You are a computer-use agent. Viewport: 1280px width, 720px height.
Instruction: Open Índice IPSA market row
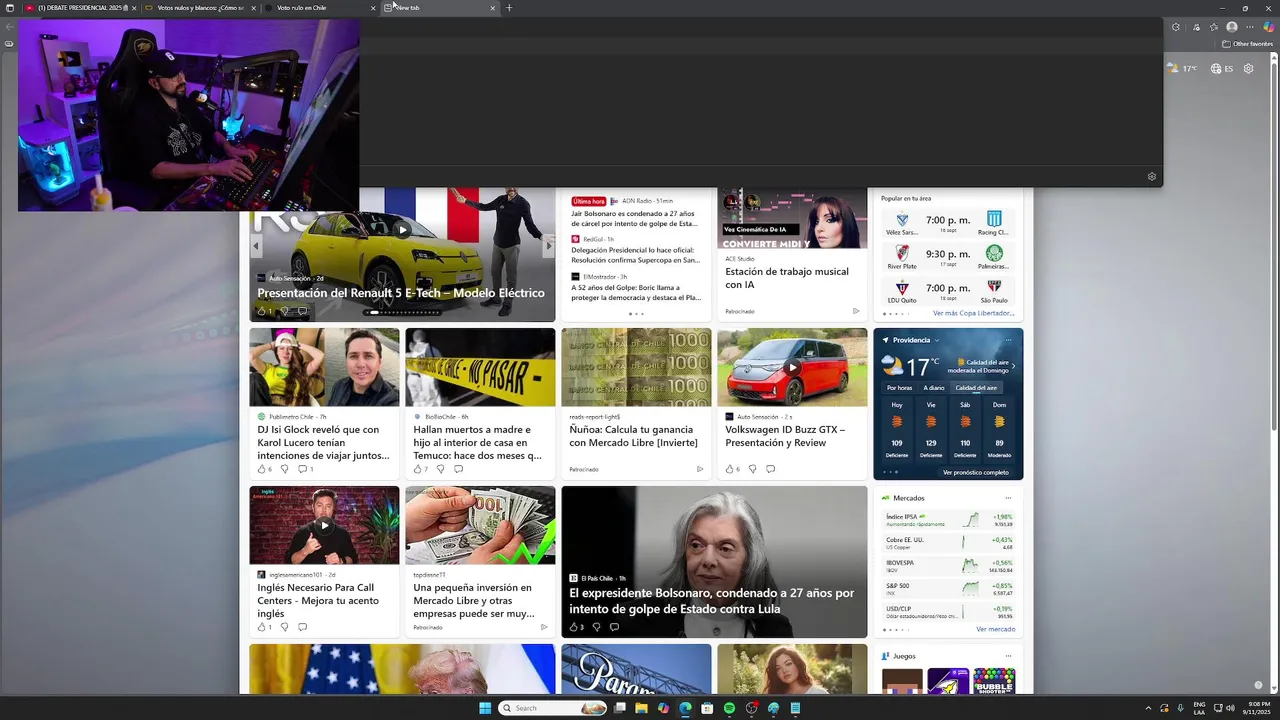click(948, 520)
